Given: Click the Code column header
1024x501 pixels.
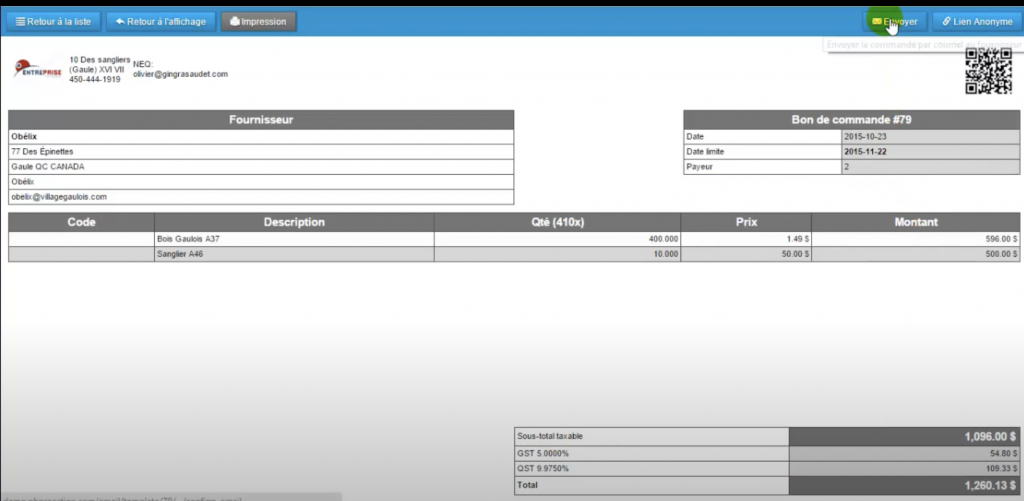Looking at the screenshot, I should [x=81, y=222].
